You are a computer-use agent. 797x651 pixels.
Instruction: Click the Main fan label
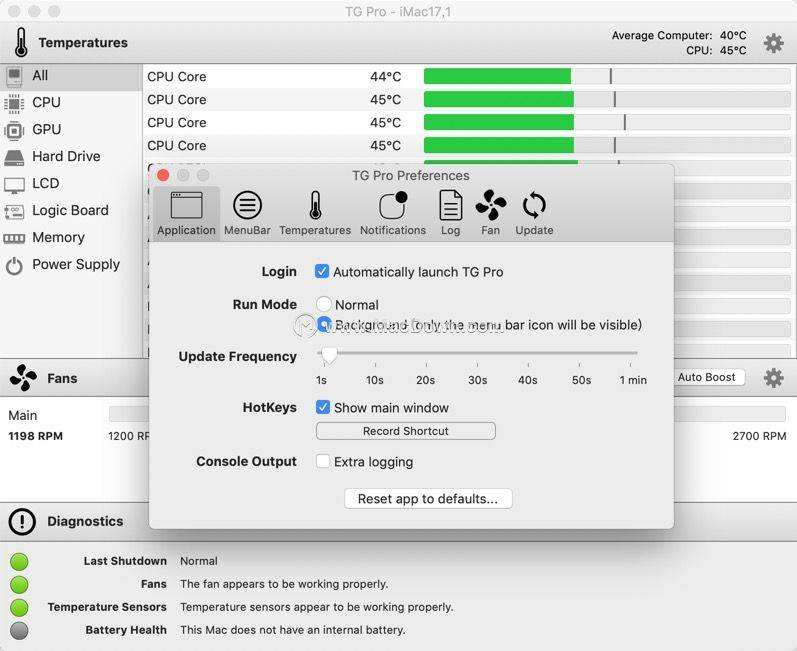(23, 415)
